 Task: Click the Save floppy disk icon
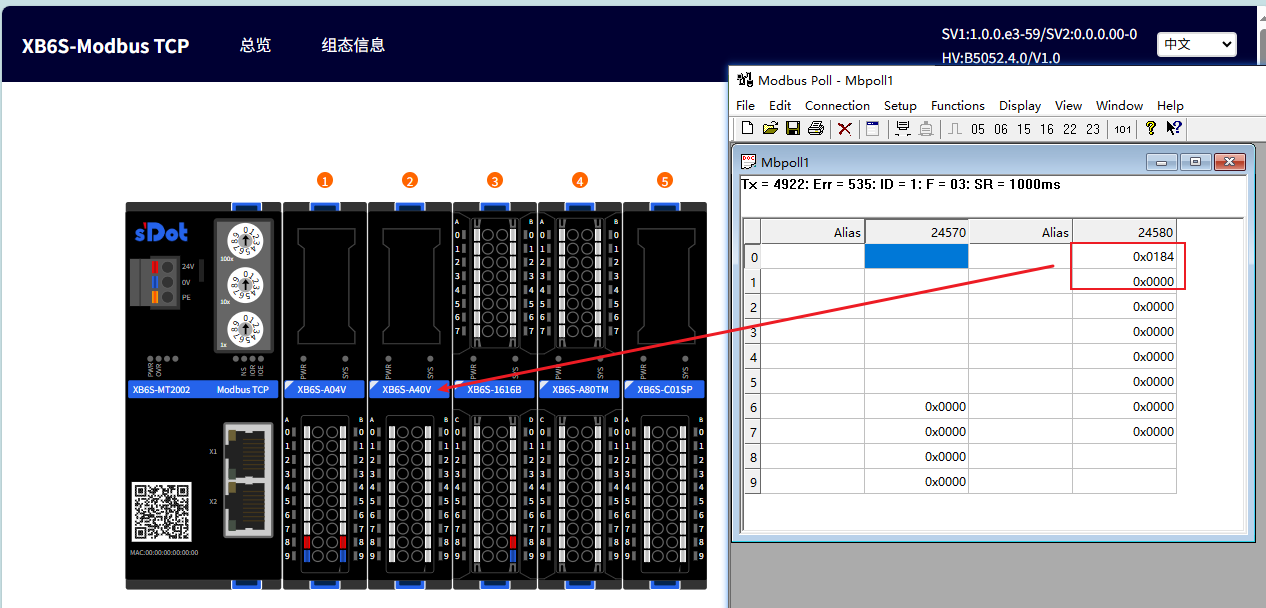(792, 129)
